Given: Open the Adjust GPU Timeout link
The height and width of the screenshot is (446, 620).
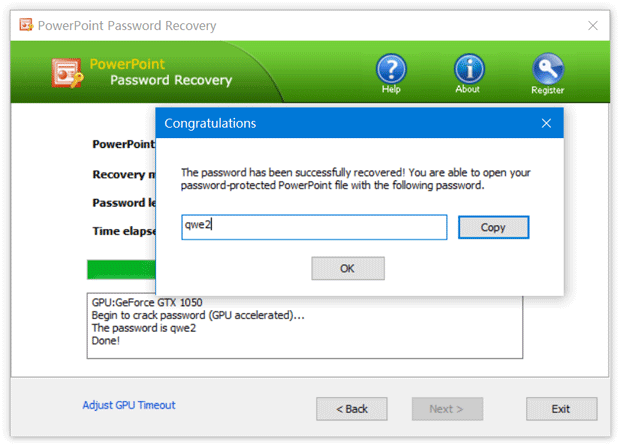Looking at the screenshot, I should [x=129, y=405].
